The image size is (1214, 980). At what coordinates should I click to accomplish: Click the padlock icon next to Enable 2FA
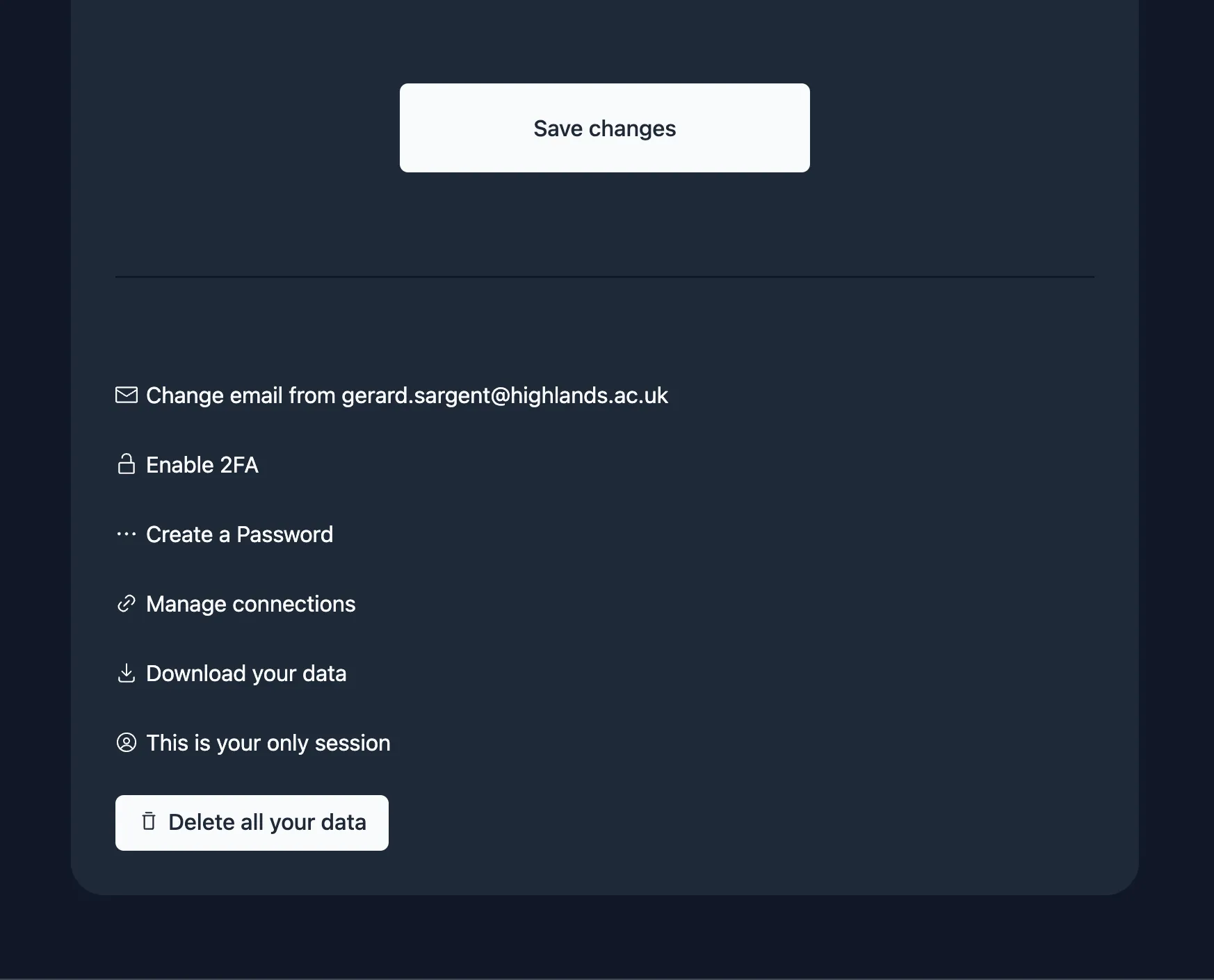point(127,464)
